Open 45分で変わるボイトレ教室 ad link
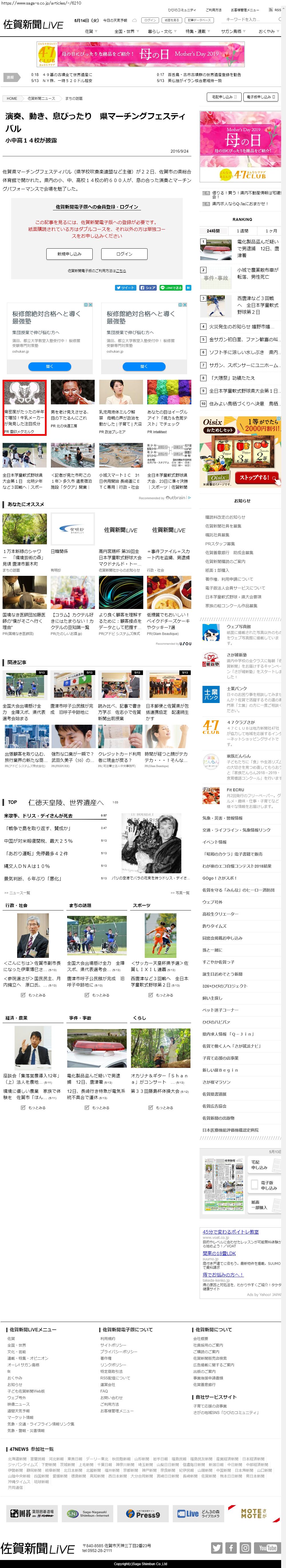 pos(231,1231)
